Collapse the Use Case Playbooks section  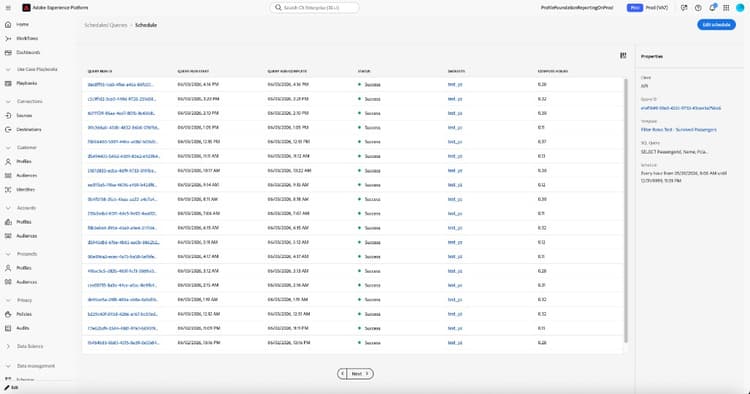tap(8, 69)
